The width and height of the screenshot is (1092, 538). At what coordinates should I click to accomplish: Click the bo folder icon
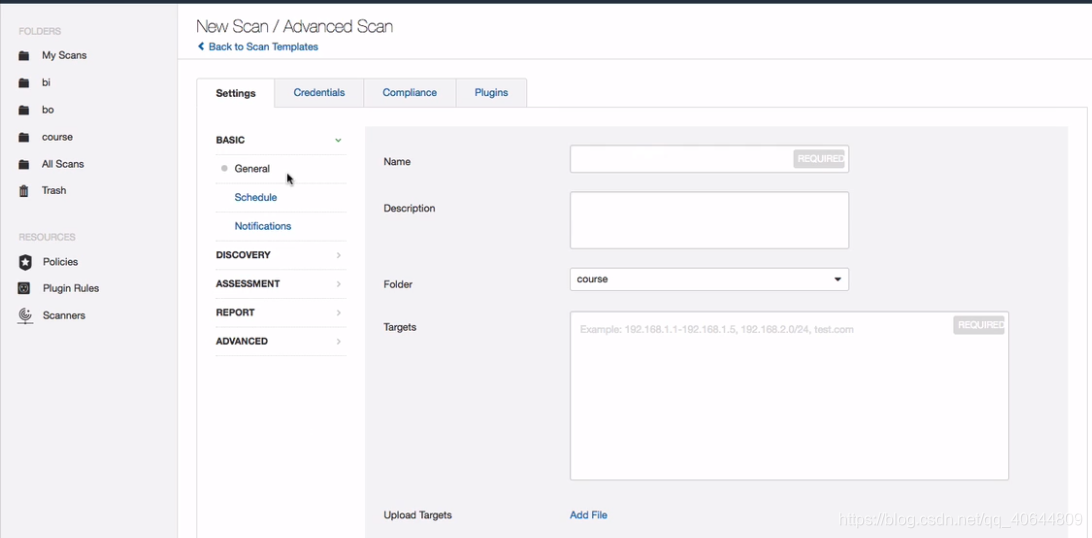pos(24,110)
